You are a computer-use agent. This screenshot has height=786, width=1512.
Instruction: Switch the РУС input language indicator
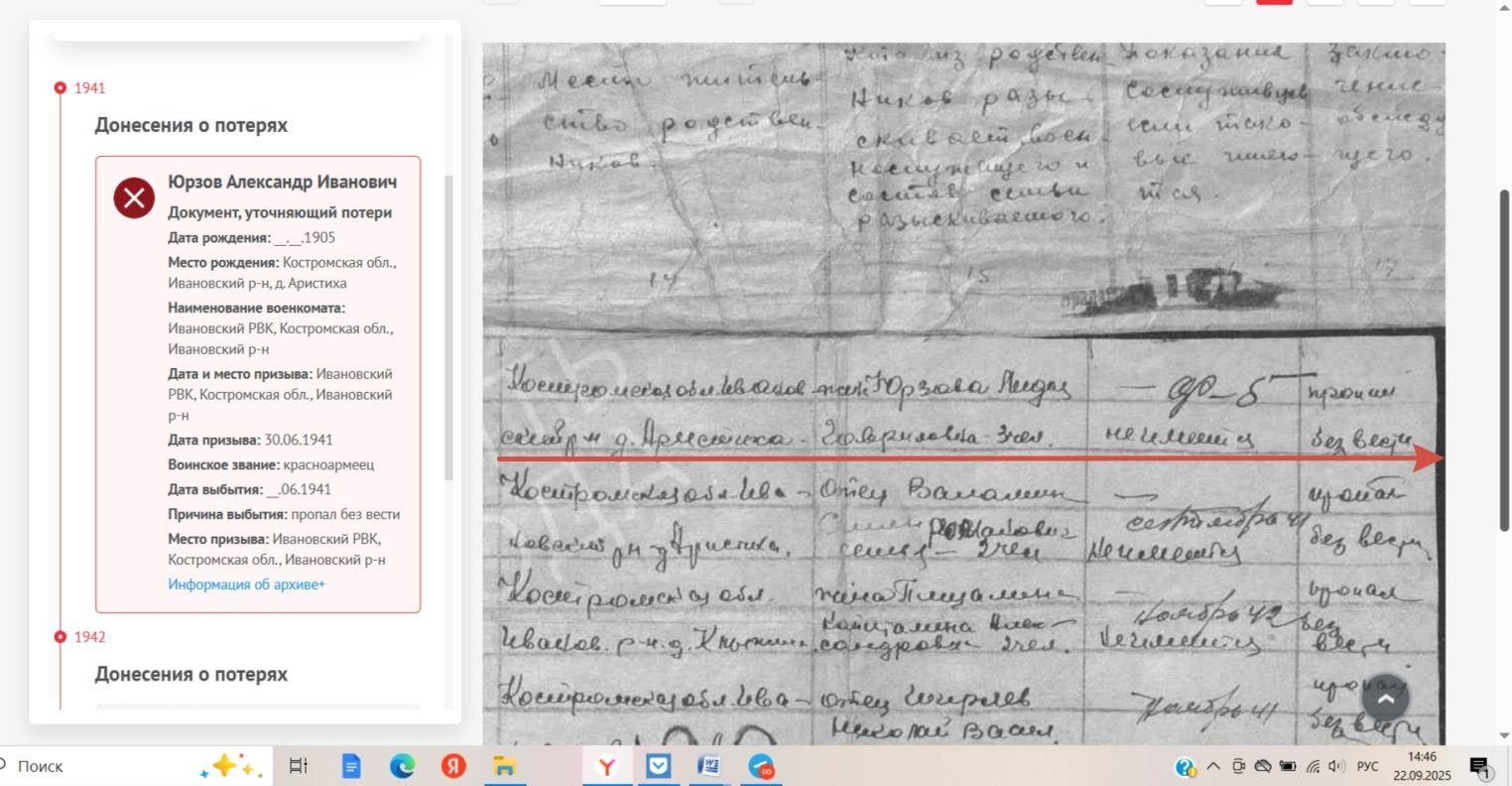coord(1367,766)
